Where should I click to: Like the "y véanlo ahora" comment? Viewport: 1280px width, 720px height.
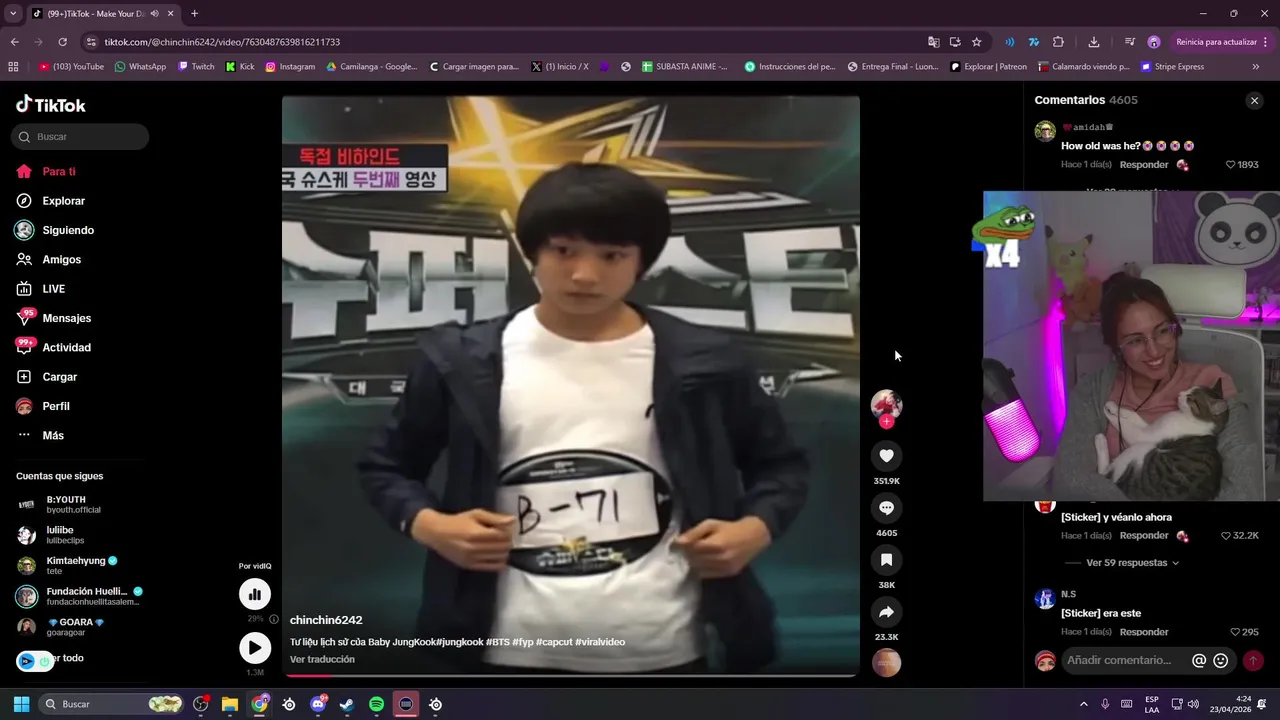point(1226,536)
